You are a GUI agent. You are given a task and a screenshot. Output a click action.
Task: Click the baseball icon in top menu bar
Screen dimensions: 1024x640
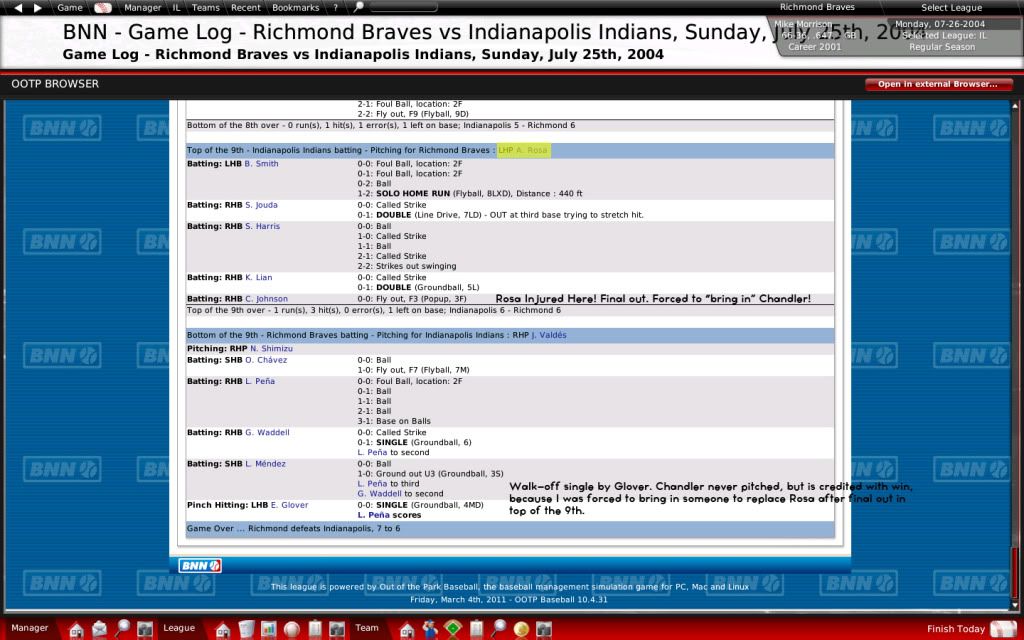coord(101,7)
